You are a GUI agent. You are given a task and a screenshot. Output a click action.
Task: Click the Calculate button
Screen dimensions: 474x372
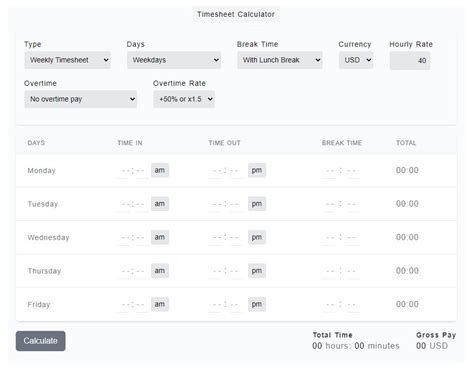[41, 341]
